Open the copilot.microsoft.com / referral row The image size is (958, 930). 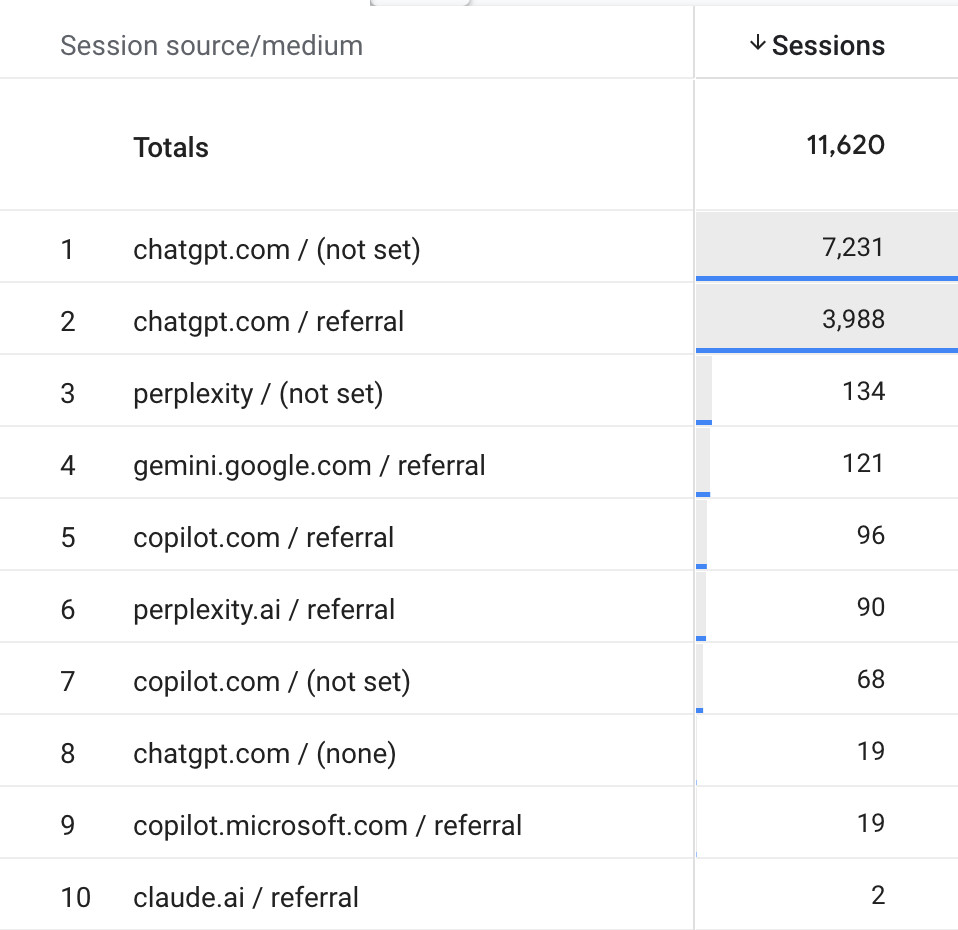tap(327, 825)
